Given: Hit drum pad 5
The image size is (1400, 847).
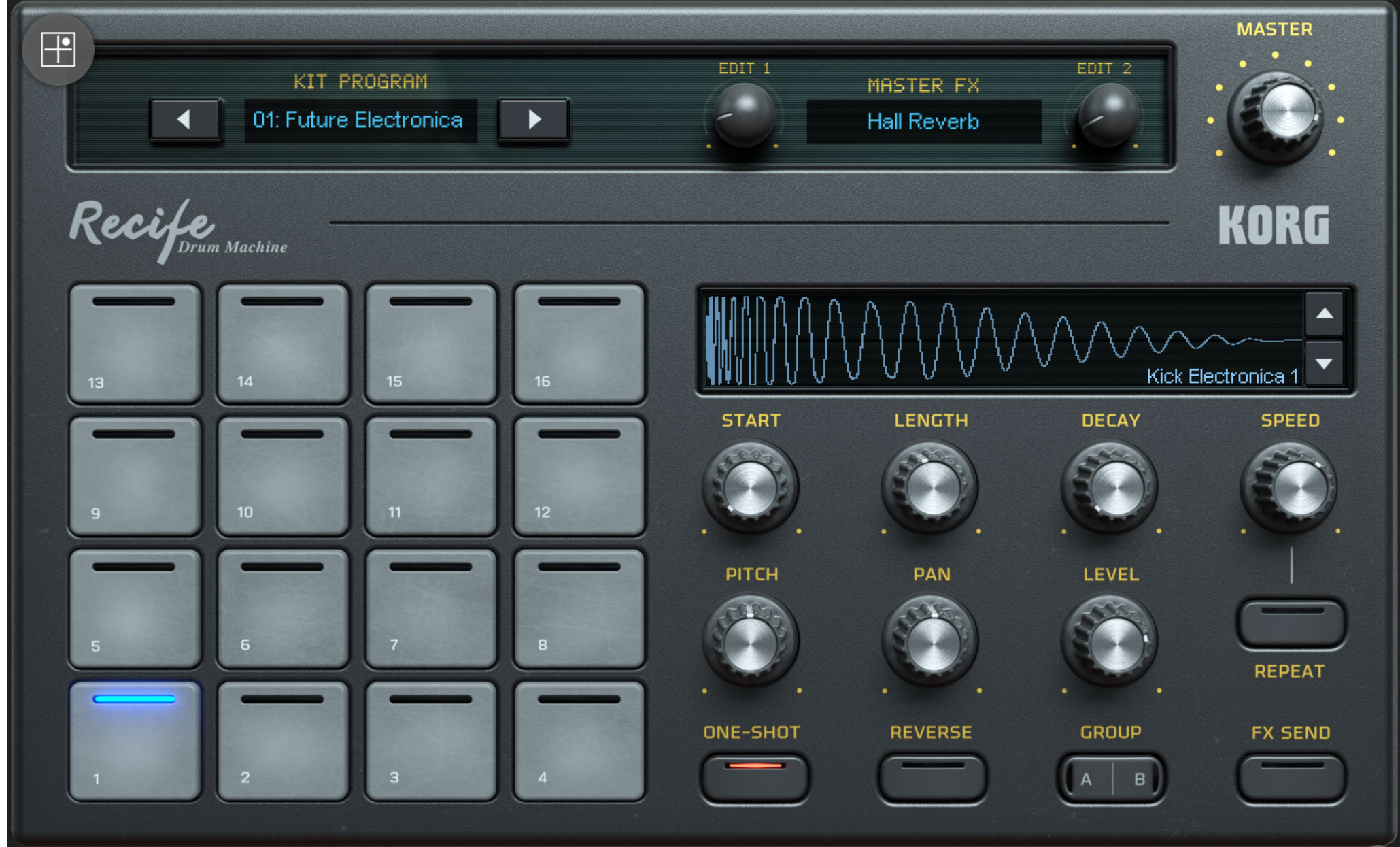Looking at the screenshot, I should (135, 608).
